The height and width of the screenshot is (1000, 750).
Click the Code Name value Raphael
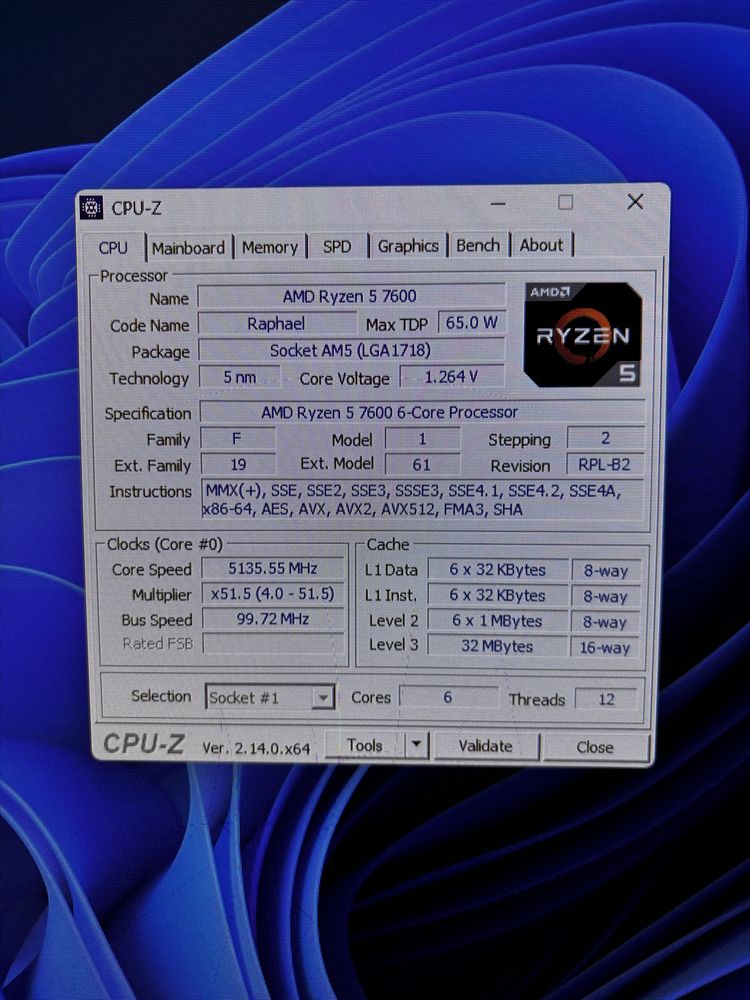tap(276, 323)
